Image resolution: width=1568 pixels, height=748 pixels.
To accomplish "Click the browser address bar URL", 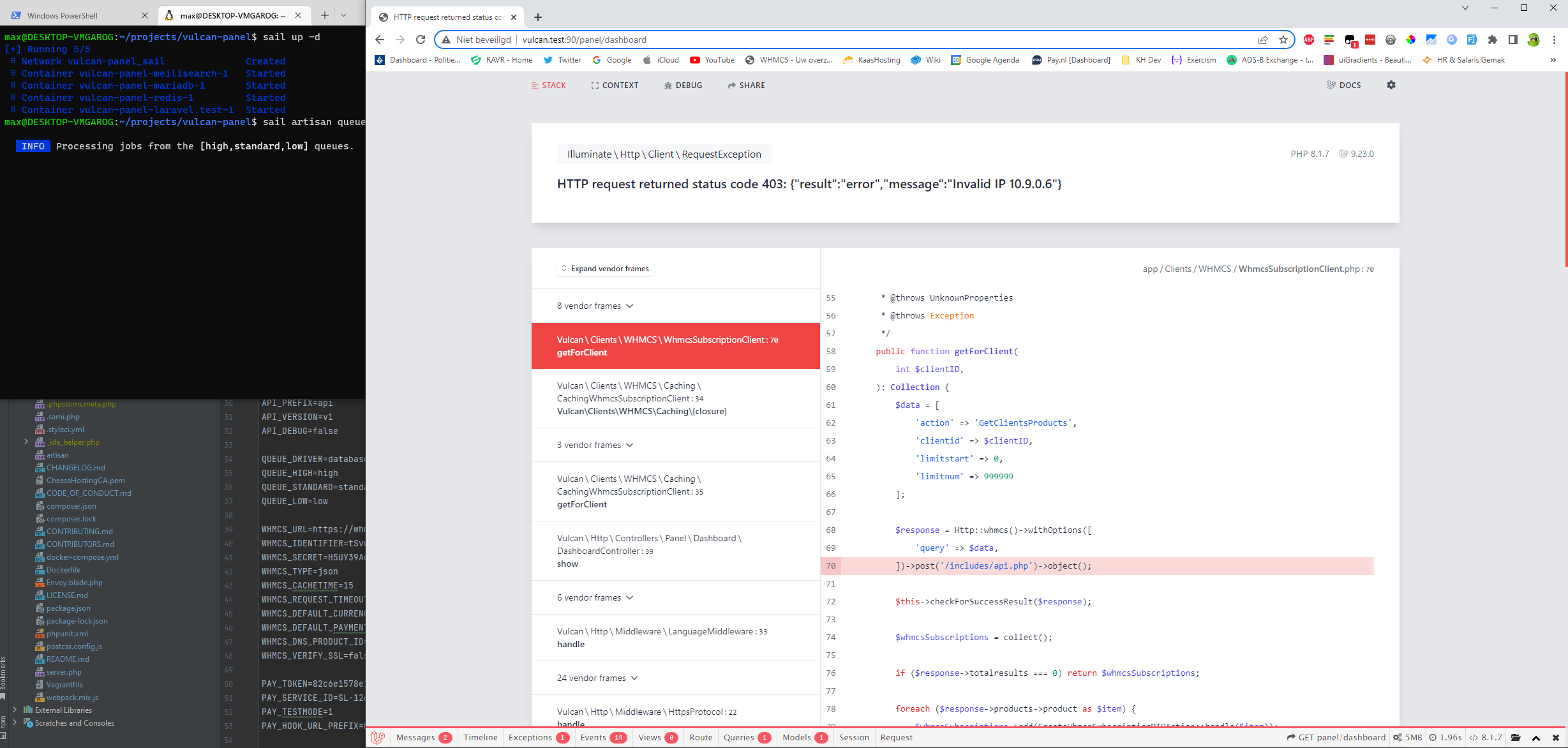I will [x=584, y=40].
